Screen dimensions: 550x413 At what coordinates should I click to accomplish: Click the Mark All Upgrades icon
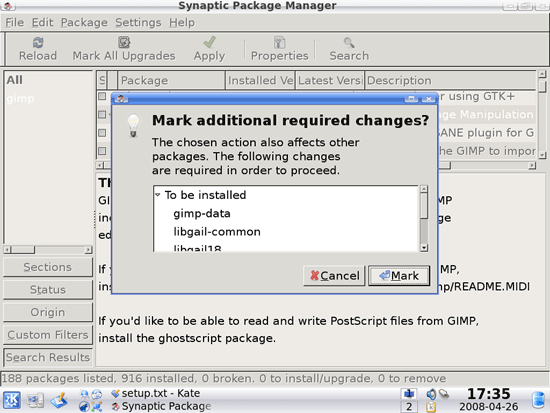coord(124,42)
